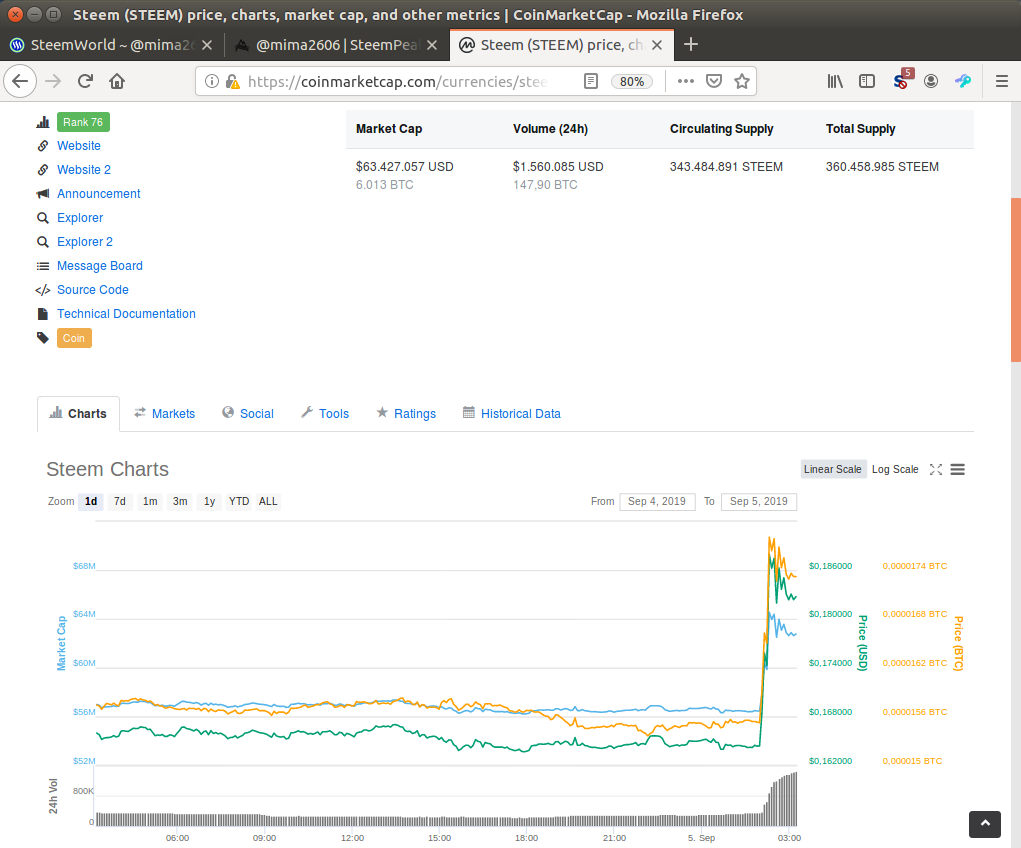Image resolution: width=1021 pixels, height=848 pixels.
Task: Switch chart to Log Scale
Action: 895,469
